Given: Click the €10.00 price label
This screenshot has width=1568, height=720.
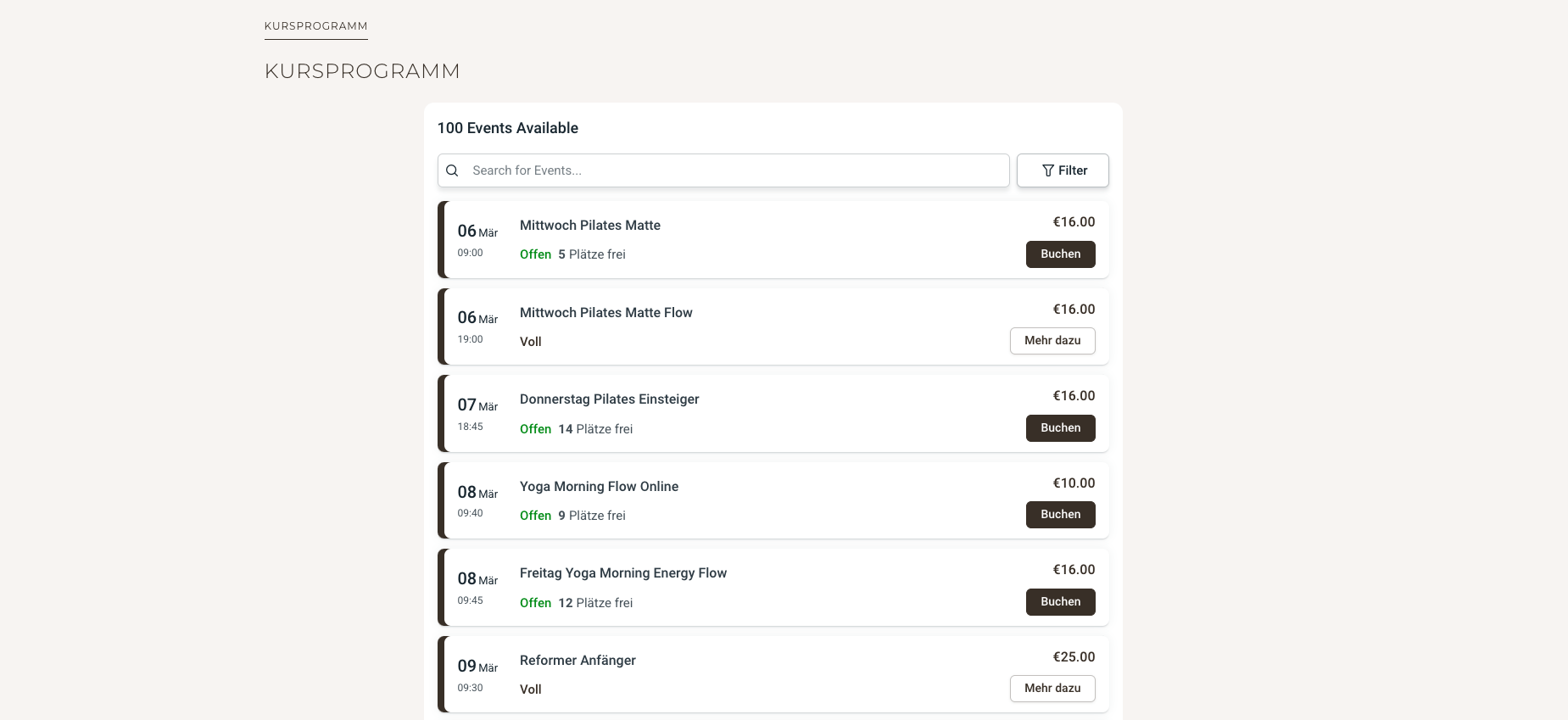Looking at the screenshot, I should tap(1074, 483).
